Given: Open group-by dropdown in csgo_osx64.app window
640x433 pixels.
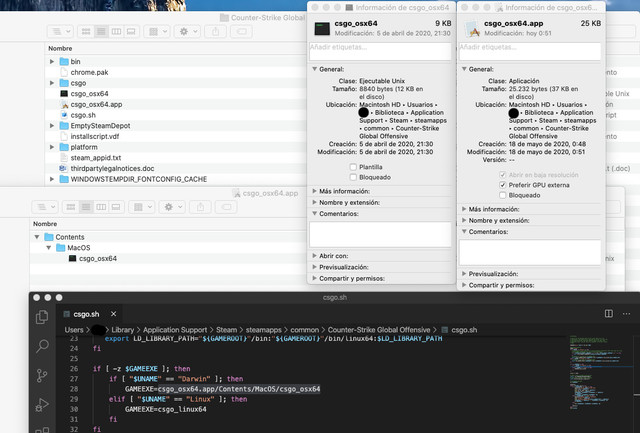Looking at the screenshot, I should coord(142,207).
